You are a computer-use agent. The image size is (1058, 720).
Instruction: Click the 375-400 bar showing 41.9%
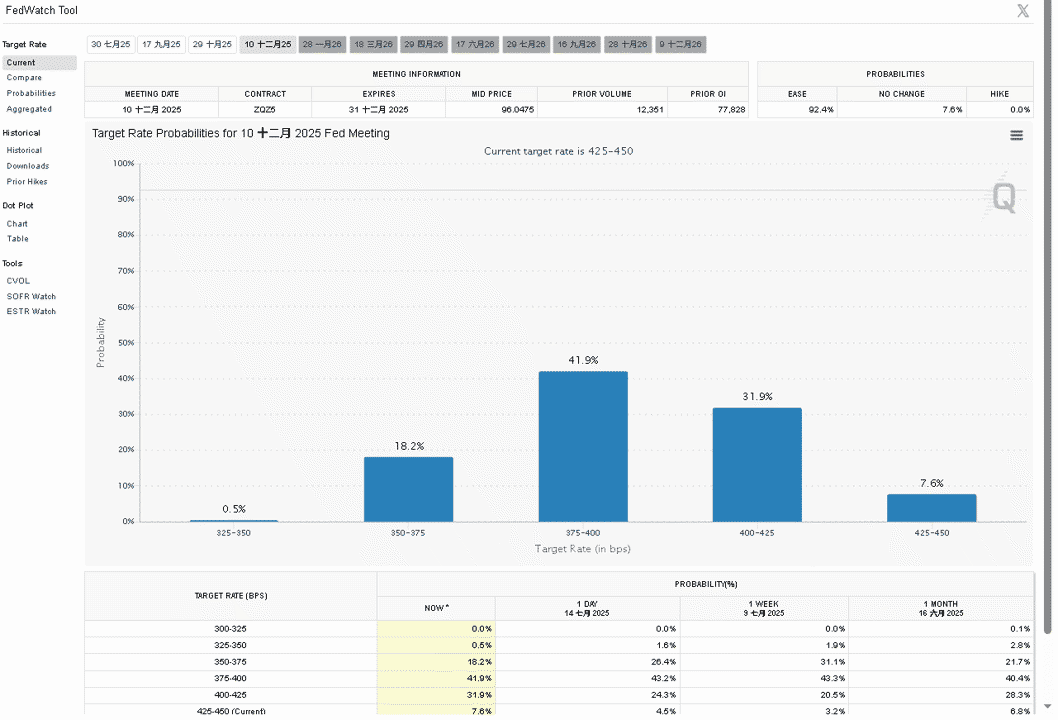[583, 446]
